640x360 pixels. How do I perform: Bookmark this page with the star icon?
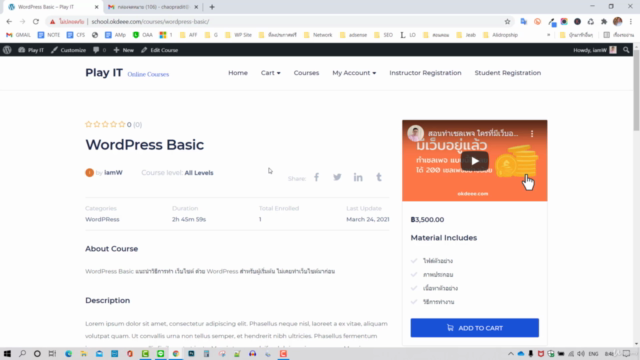pos(507,22)
